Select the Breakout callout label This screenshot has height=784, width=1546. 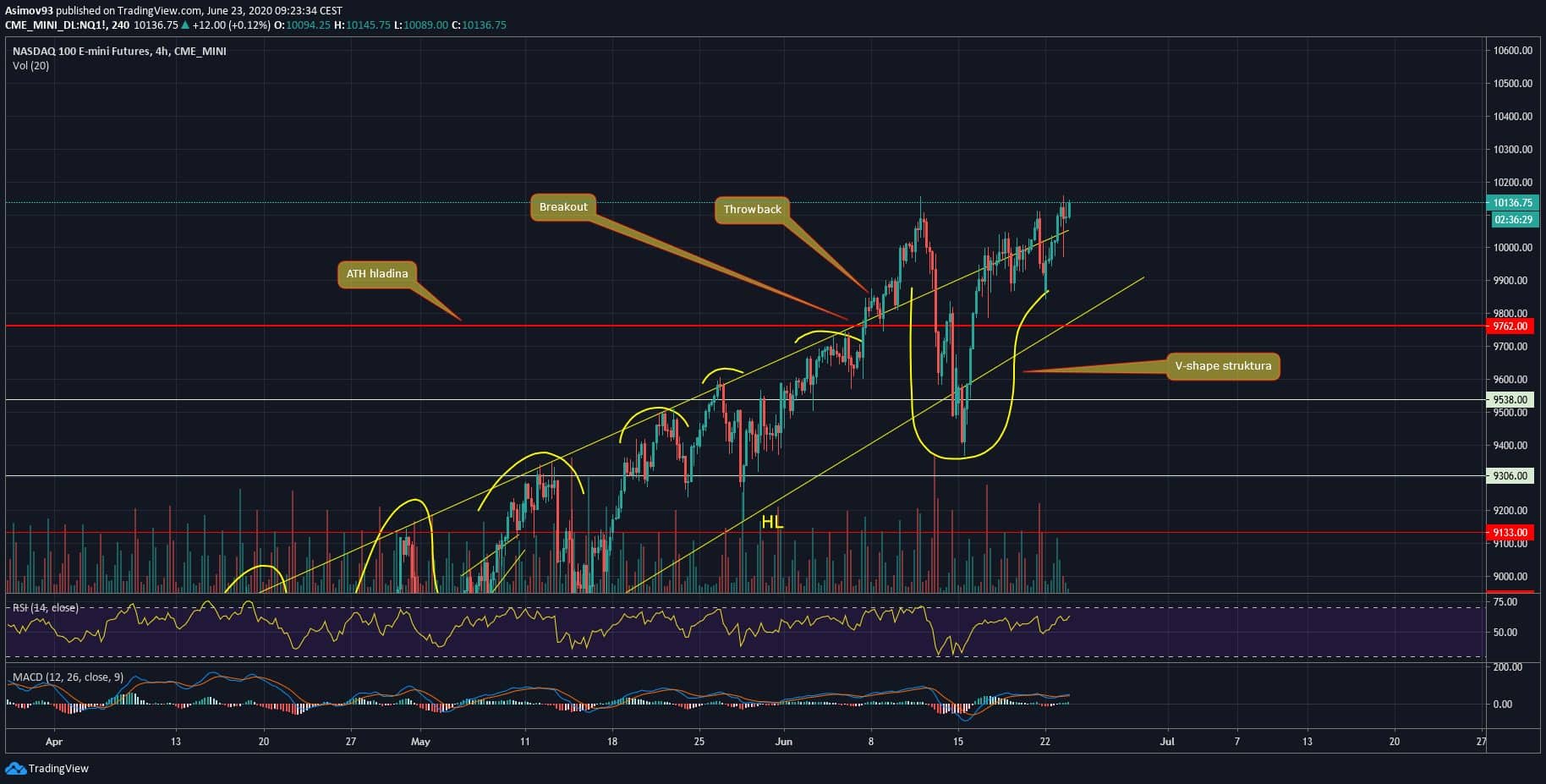coord(563,207)
